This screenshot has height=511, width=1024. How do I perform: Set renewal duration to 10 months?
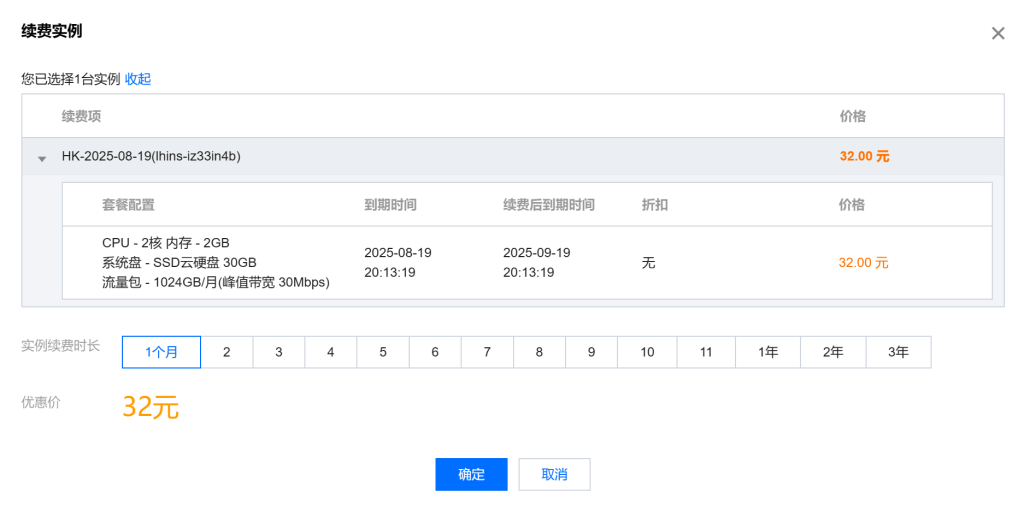(x=647, y=352)
